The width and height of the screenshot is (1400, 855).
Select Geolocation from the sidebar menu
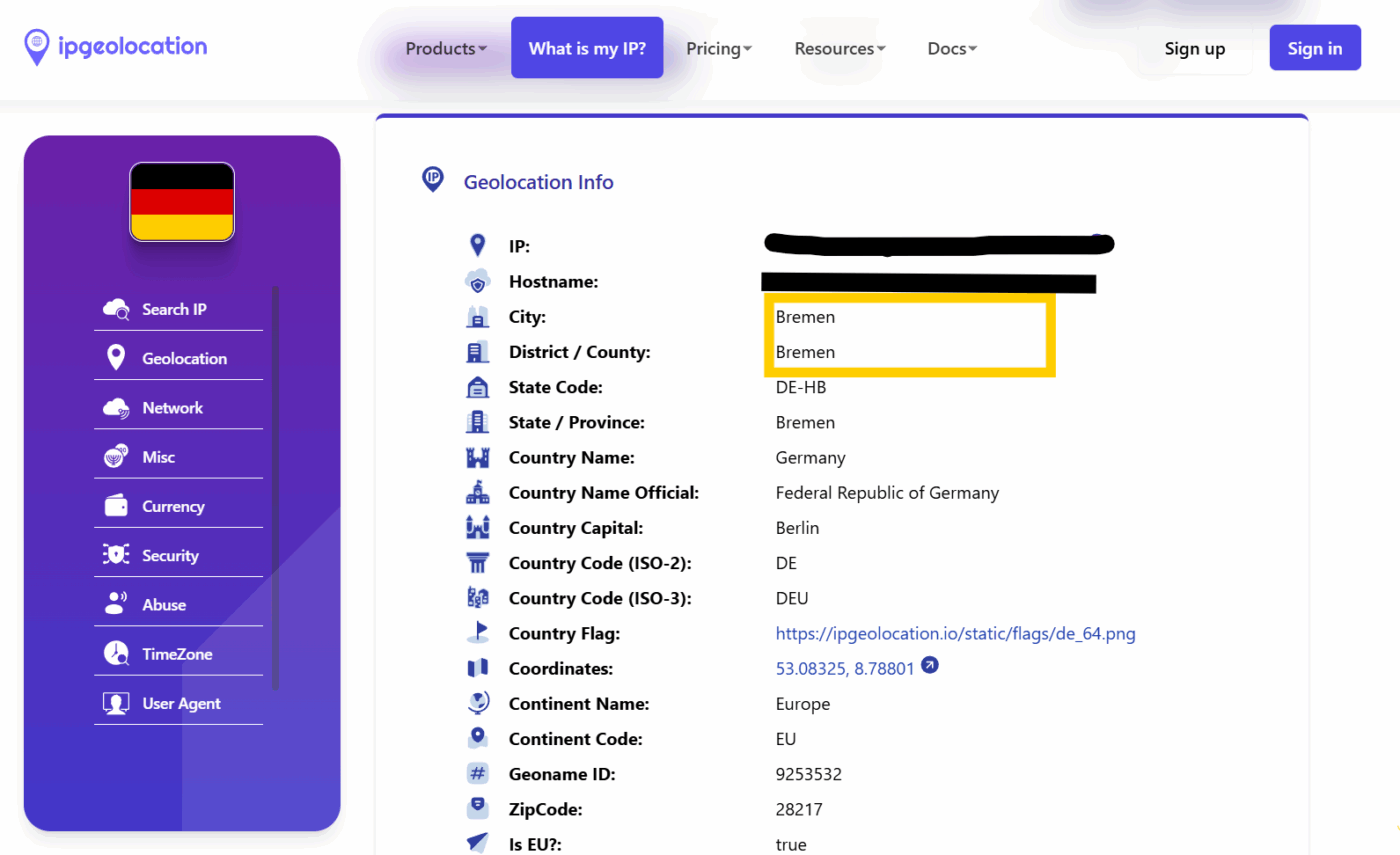pyautogui.click(x=186, y=358)
